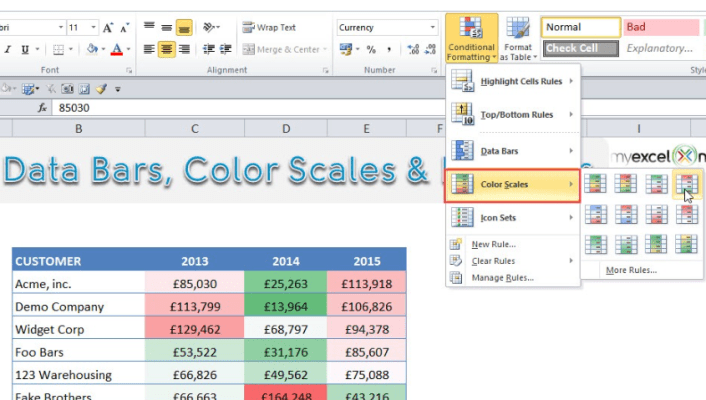The image size is (706, 400).
Task: Click the borders icon
Action: click(58, 49)
